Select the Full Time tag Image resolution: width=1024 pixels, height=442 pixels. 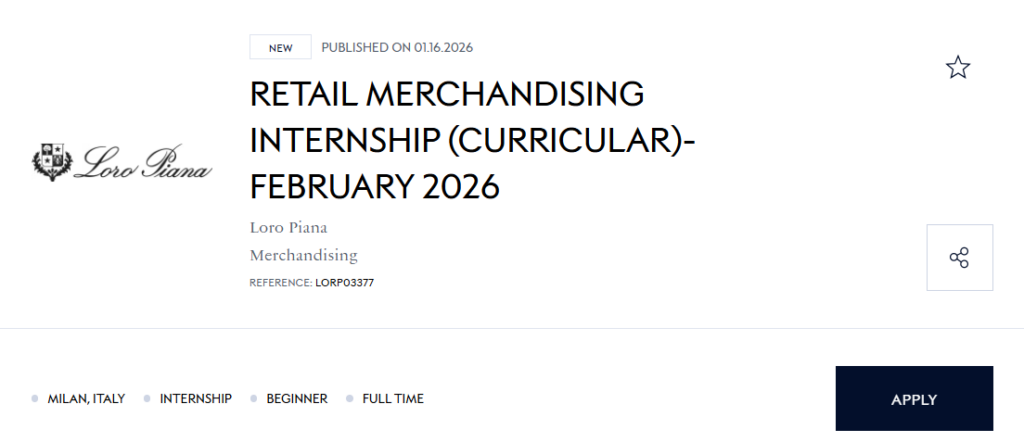point(393,399)
